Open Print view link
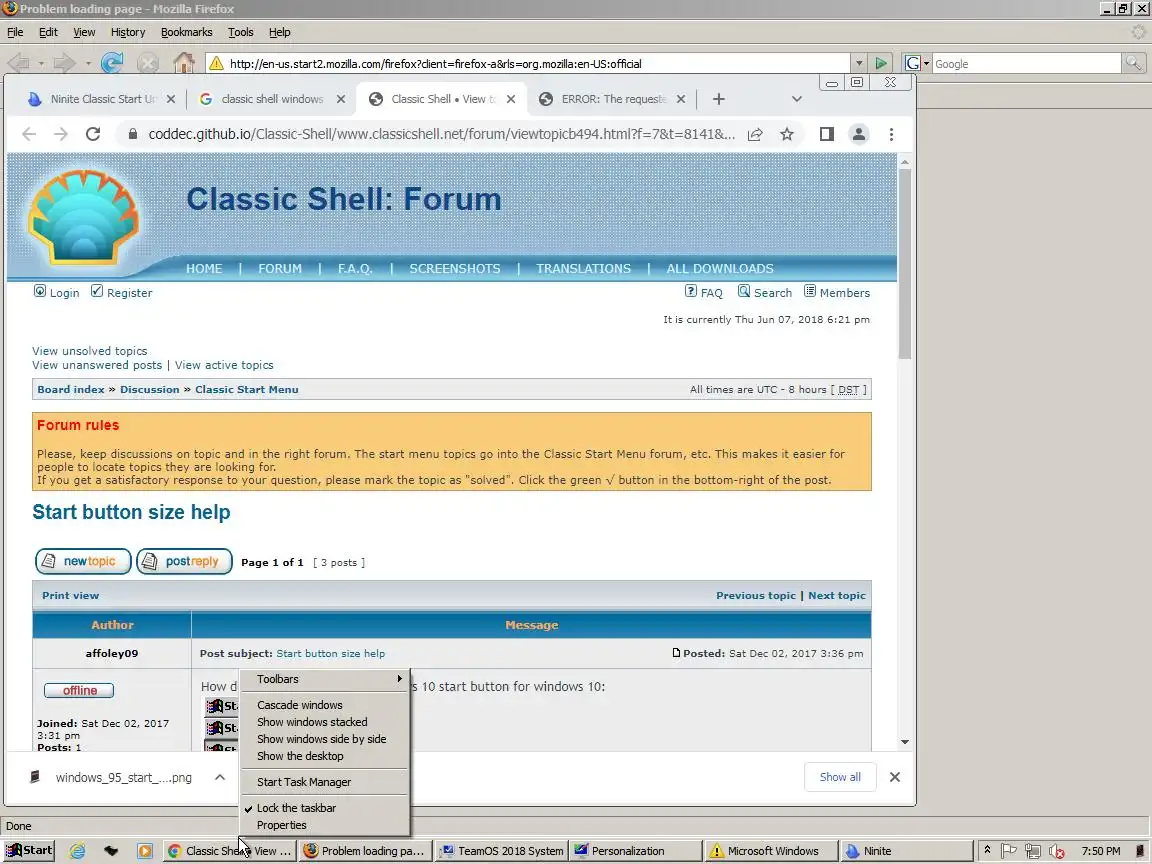 point(71,596)
